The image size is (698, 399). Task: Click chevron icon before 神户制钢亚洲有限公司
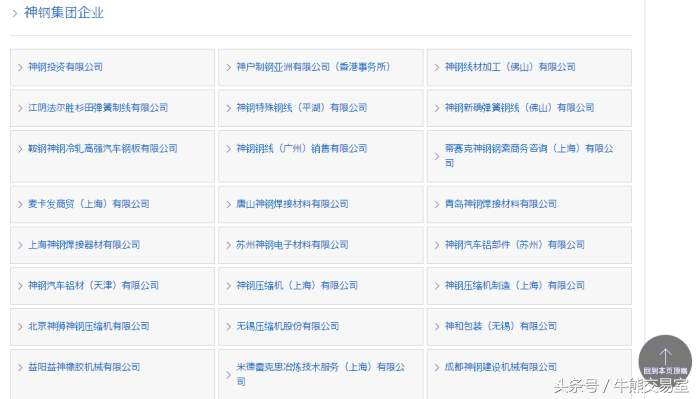[x=228, y=68]
